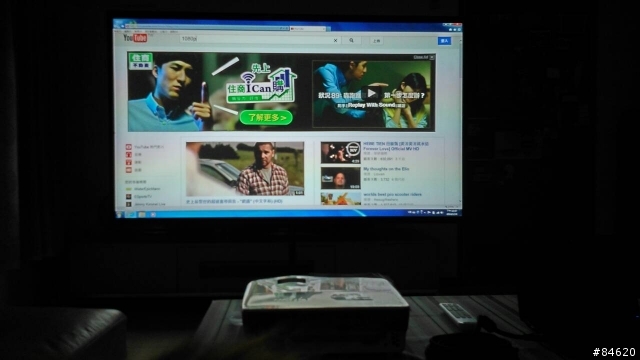The width and height of the screenshot is (640, 360).
Task: Open My thoughts on the Elio title
Action: pos(386,169)
